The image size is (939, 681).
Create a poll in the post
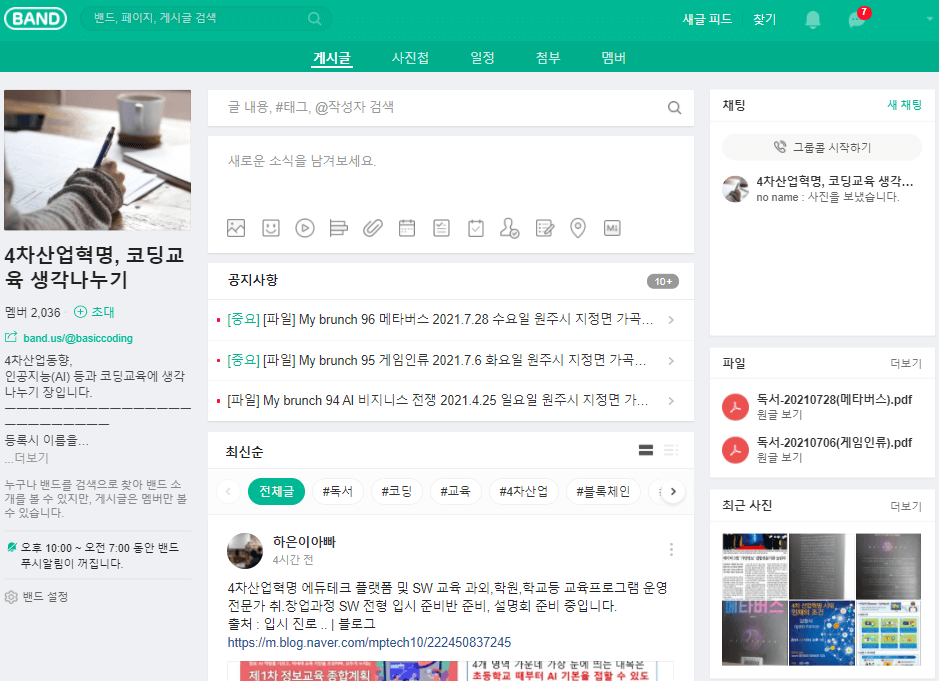[x=338, y=228]
